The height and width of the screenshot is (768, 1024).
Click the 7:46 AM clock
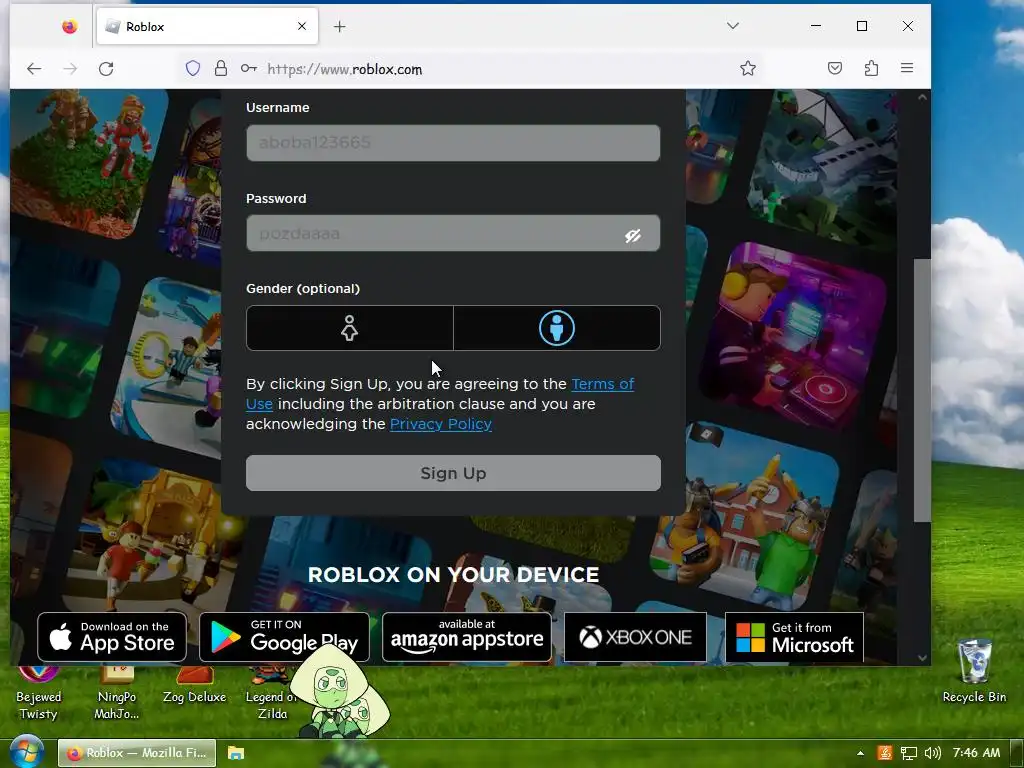pyautogui.click(x=976, y=753)
